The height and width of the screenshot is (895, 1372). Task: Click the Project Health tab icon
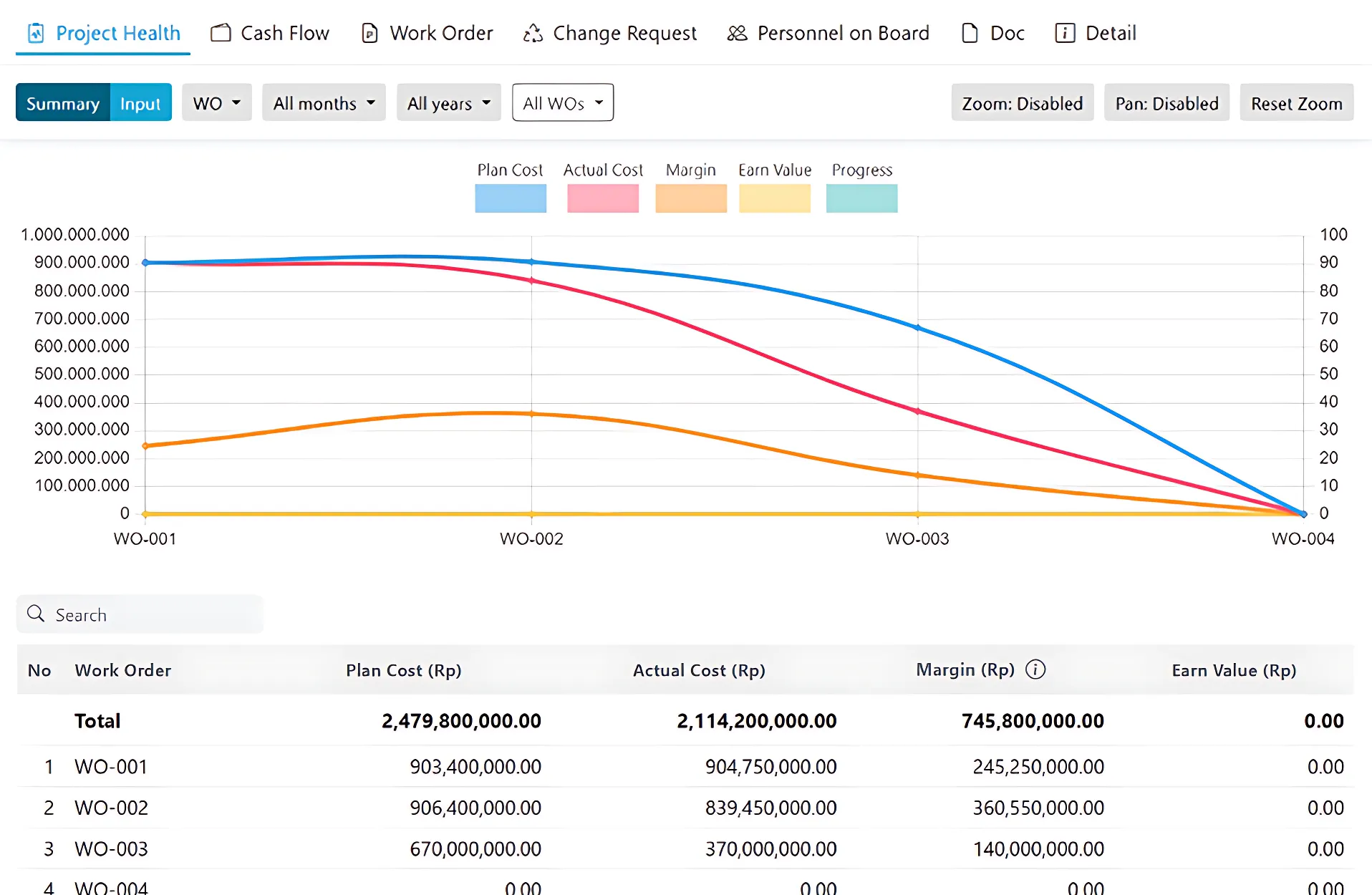(x=36, y=33)
